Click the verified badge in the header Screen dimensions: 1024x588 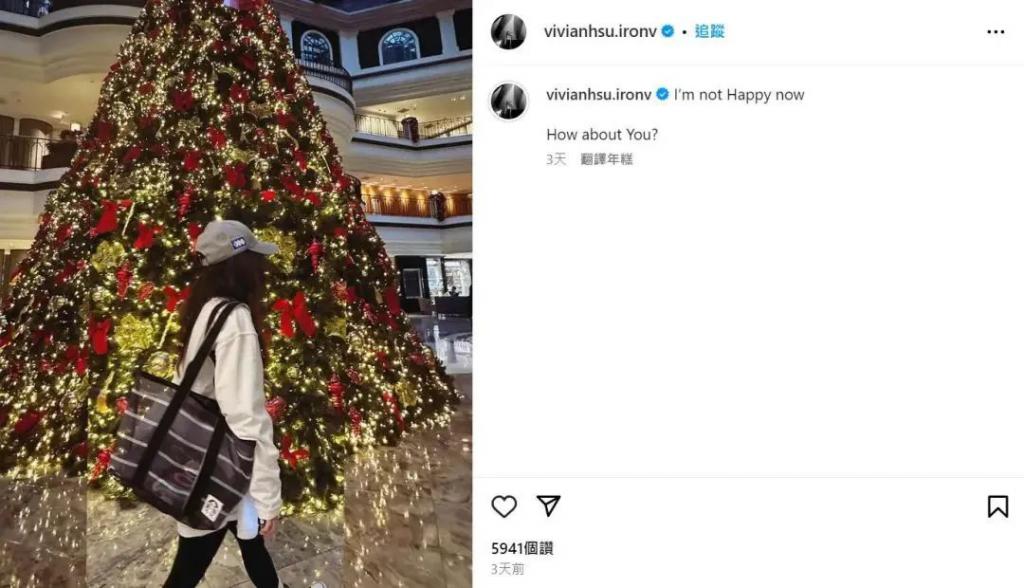click(x=668, y=31)
